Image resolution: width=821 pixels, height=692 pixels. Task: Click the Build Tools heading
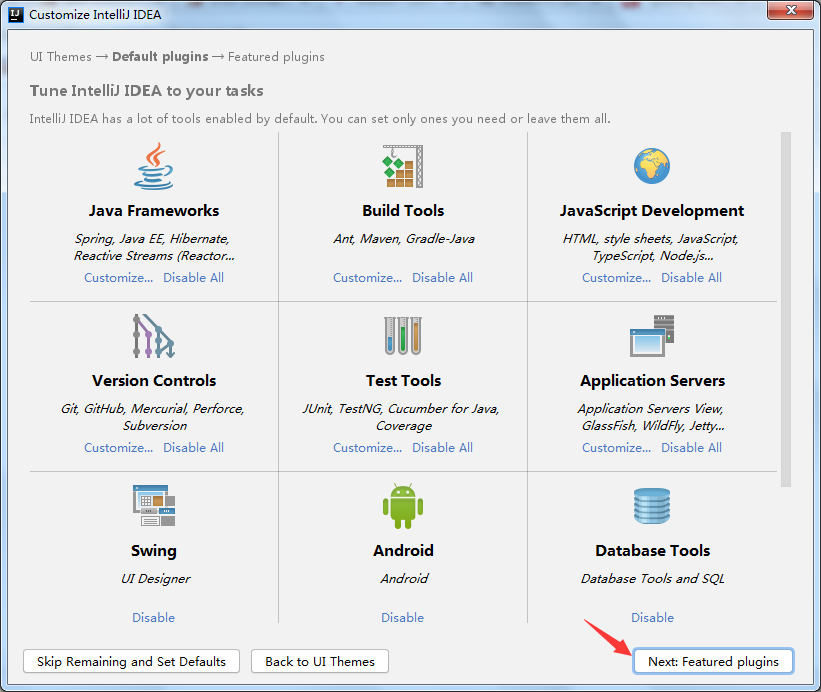coord(403,210)
